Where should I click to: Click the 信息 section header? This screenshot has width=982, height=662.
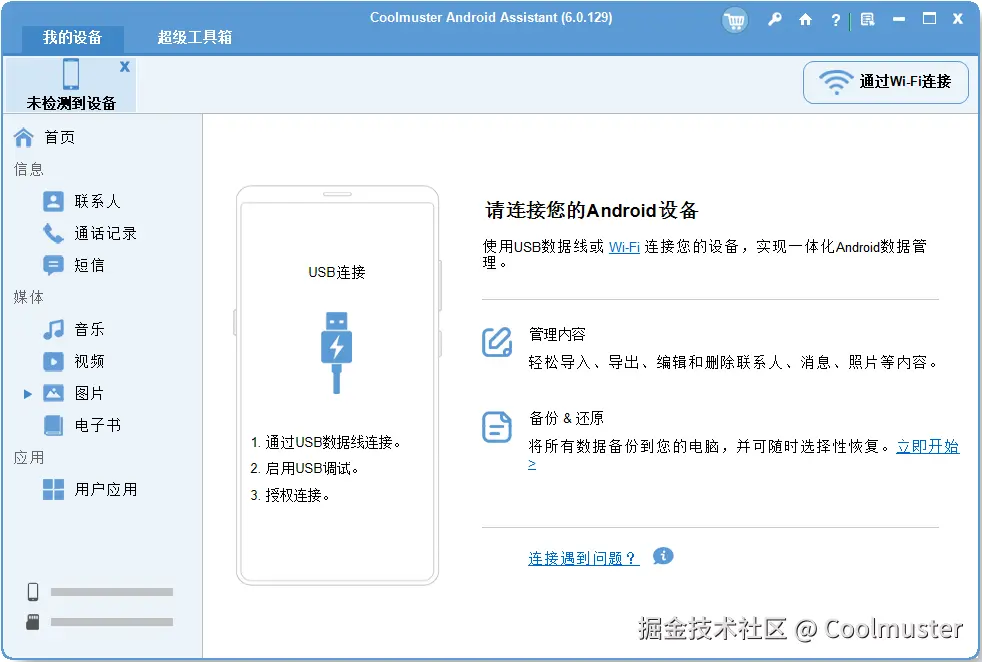click(x=29, y=169)
